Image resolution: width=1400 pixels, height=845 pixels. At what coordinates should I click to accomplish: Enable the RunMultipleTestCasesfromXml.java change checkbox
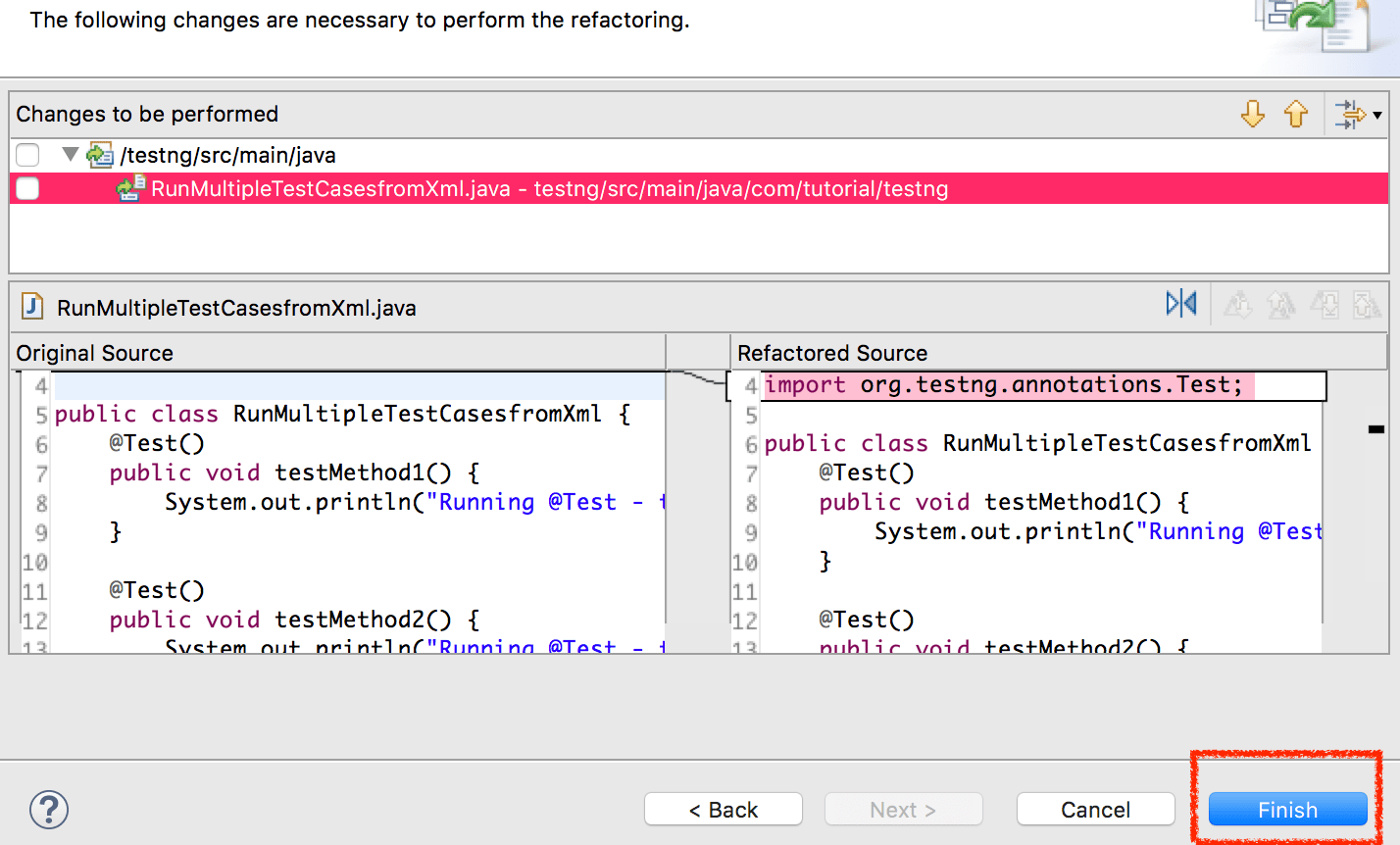[26, 188]
